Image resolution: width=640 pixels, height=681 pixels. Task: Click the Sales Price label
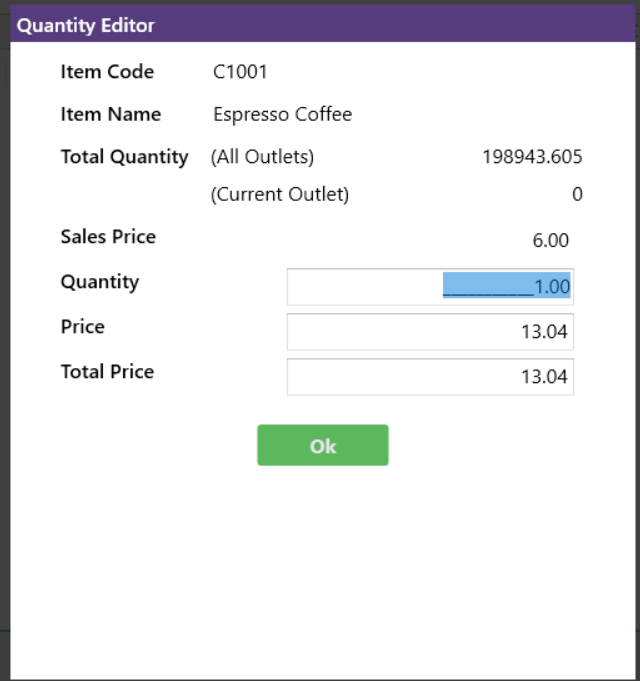click(x=108, y=237)
